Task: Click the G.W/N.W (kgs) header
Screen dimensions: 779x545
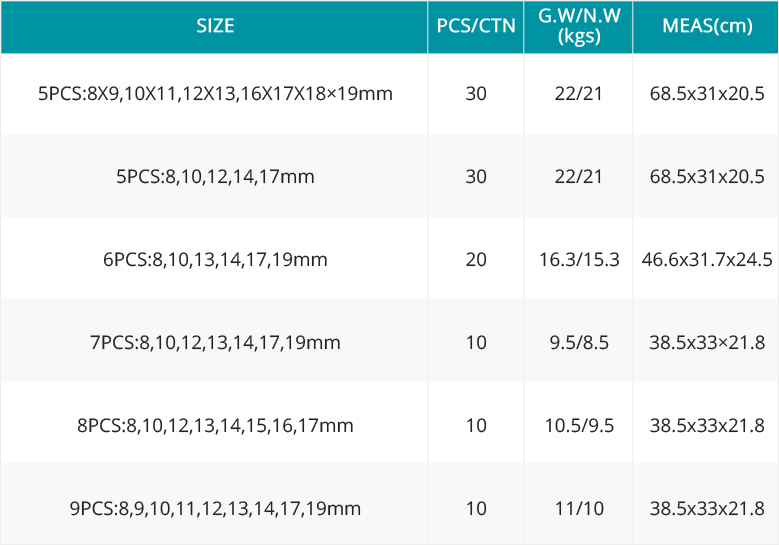Action: coord(579,26)
